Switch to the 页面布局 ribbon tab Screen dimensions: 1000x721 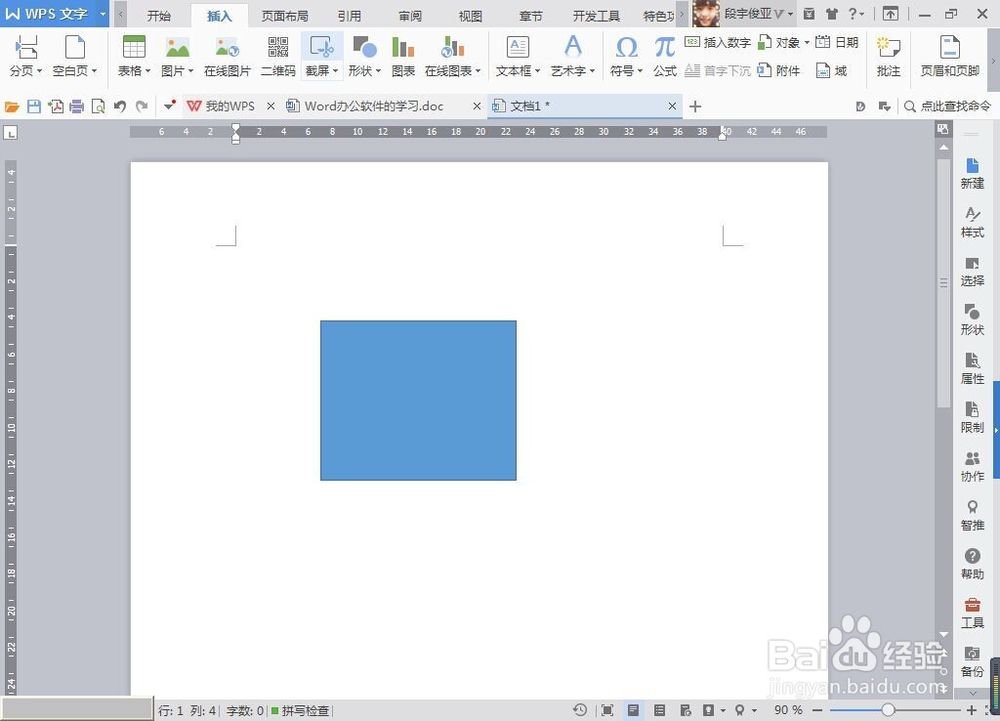pos(284,16)
